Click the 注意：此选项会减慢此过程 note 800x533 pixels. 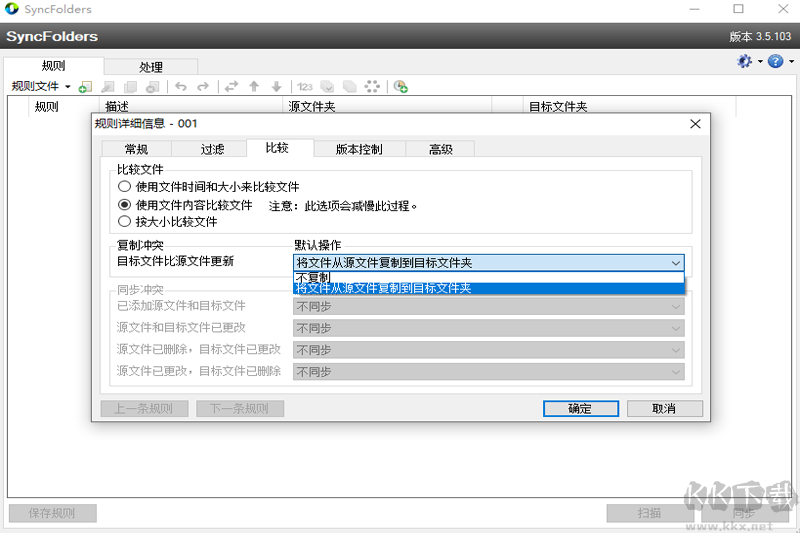[343, 206]
